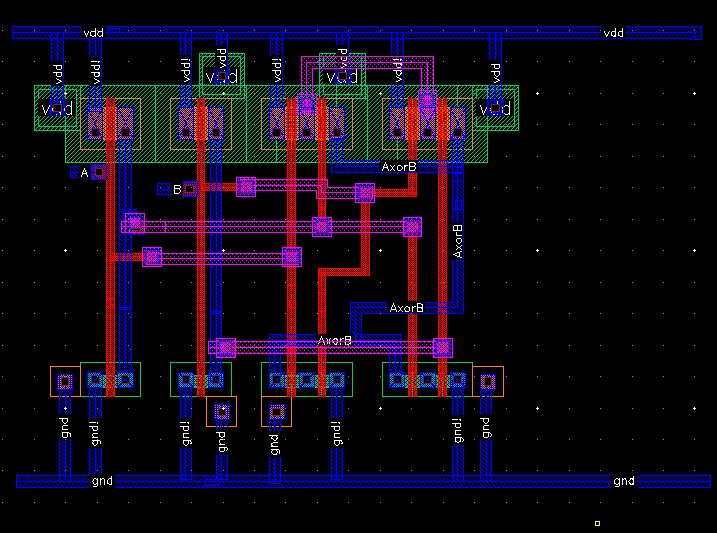Viewport: 717px width, 533px height.
Task: Select the leftmost large 'vdd' well tap
Action: click(57, 108)
